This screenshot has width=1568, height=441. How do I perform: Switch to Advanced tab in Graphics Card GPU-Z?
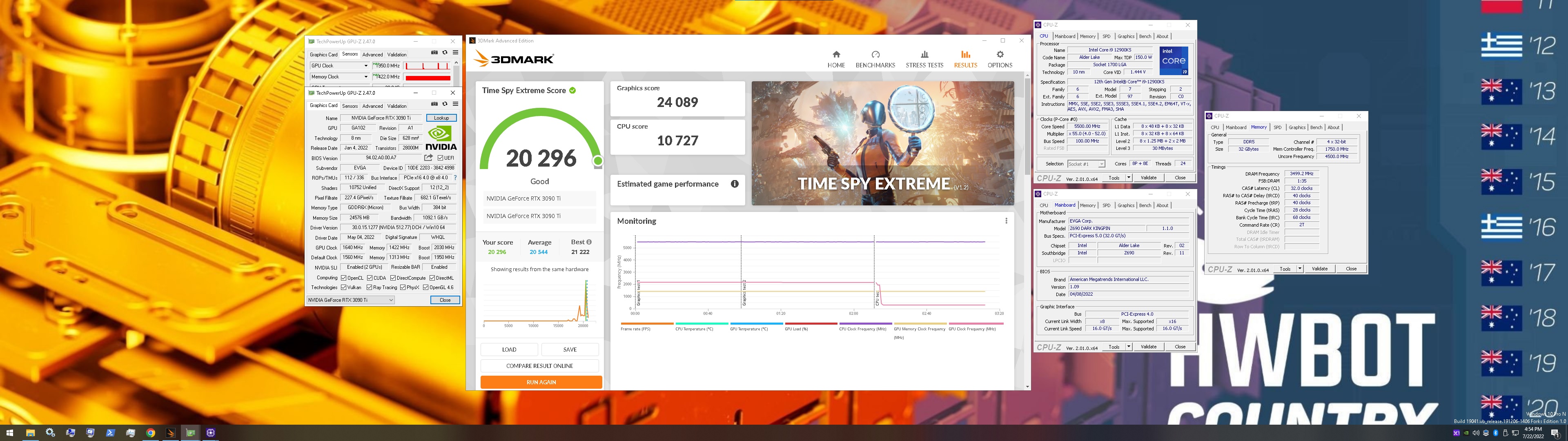pos(372,106)
